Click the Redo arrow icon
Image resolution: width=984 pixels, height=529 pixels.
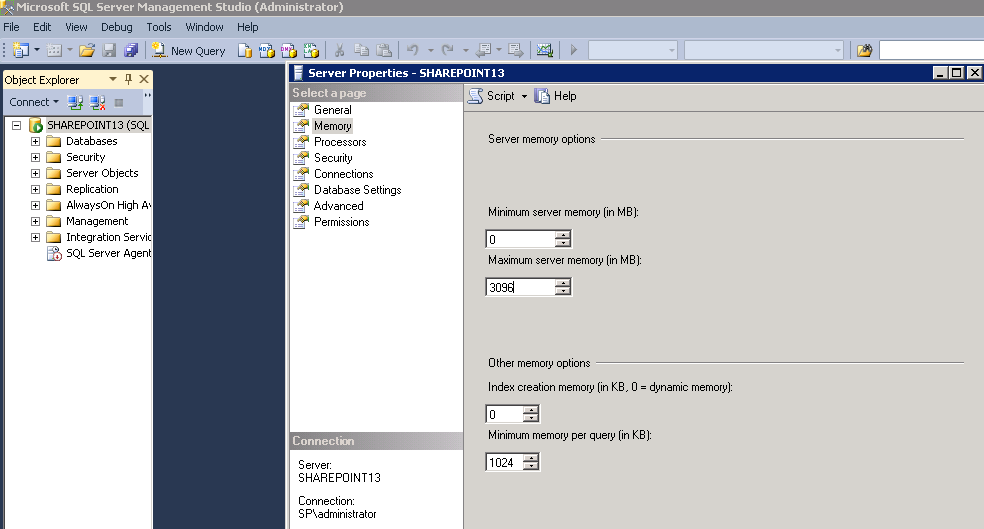(447, 50)
